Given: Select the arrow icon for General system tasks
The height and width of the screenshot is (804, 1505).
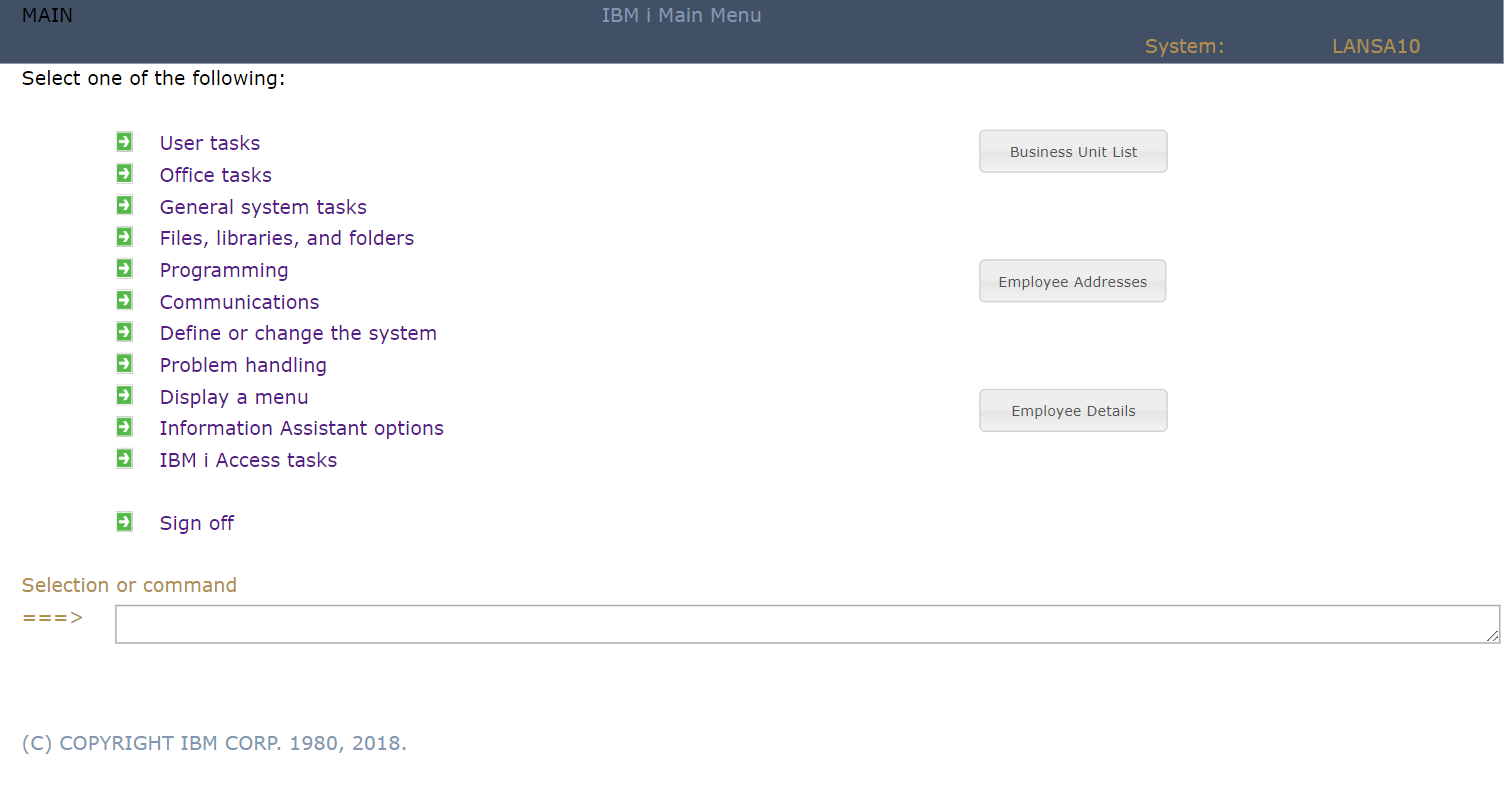Looking at the screenshot, I should 124,206.
